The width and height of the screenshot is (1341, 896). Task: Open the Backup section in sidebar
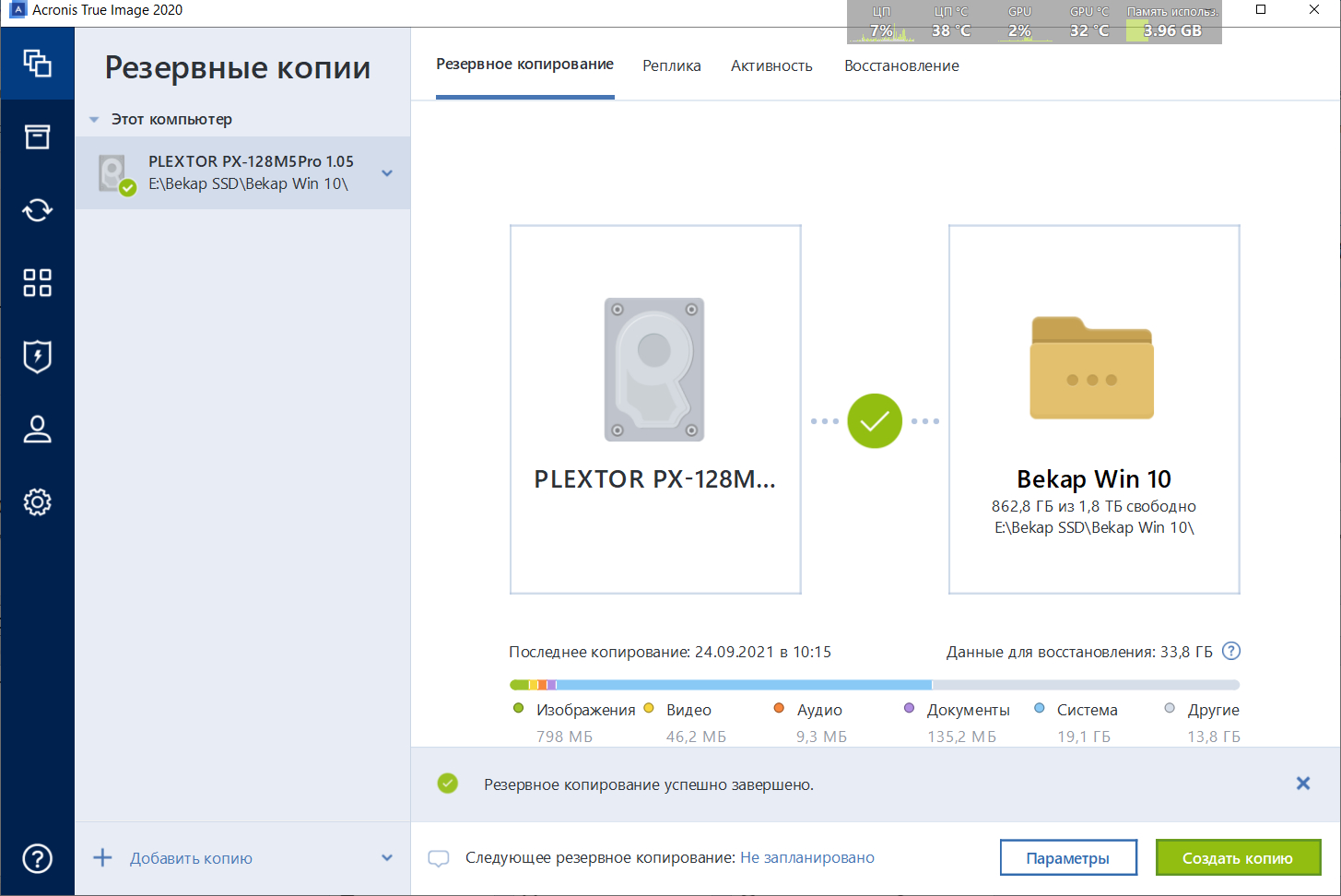point(37,64)
